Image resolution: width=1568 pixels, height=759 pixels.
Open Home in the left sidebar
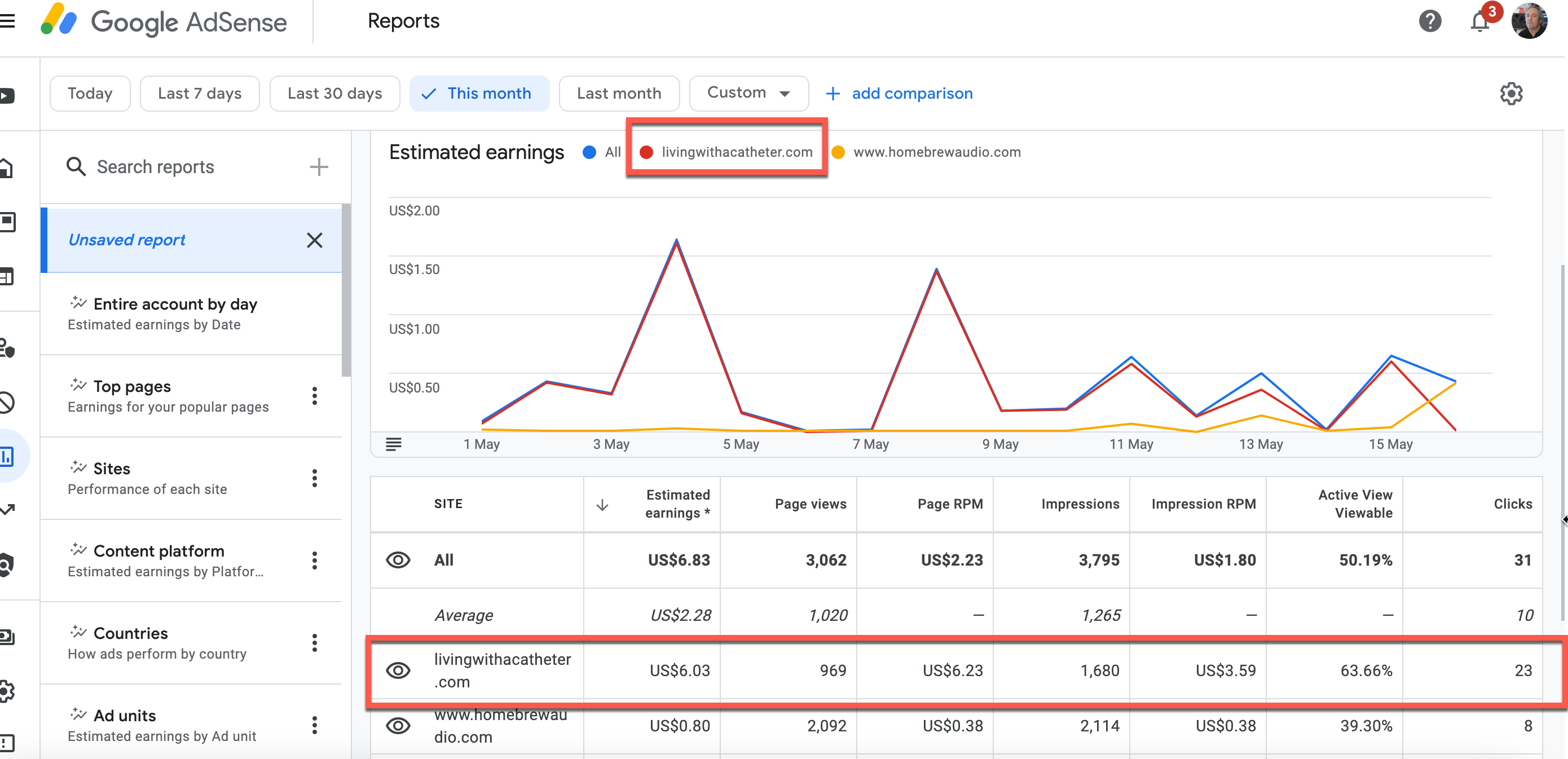coord(6,168)
